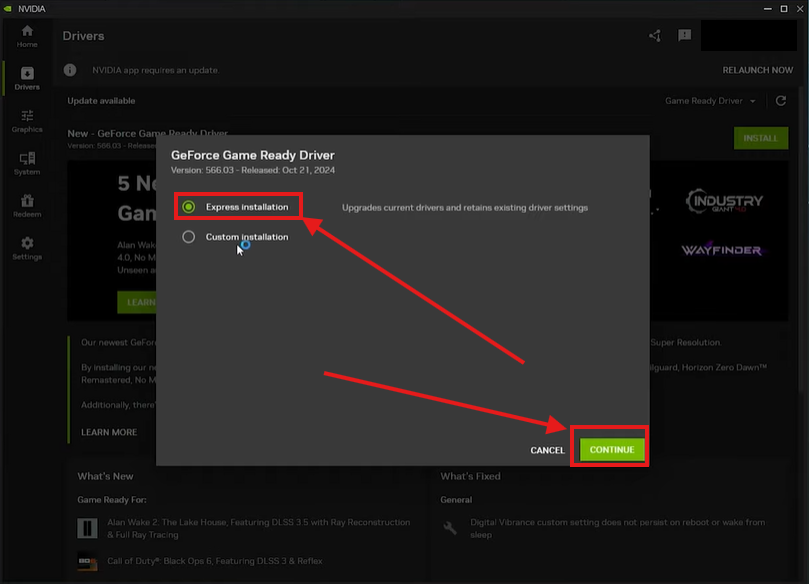Click the 'Game Ready For:' label
809x584 pixels.
click(112, 500)
